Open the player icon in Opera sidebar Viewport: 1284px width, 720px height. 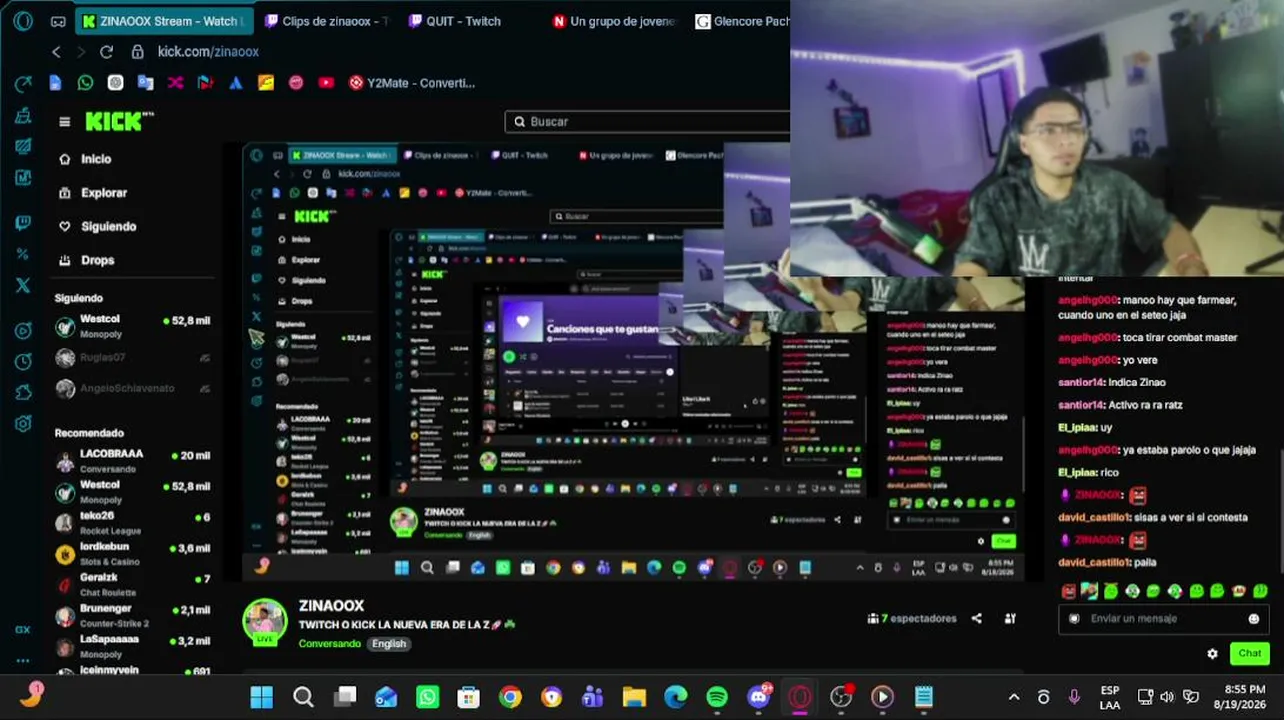click(x=23, y=331)
